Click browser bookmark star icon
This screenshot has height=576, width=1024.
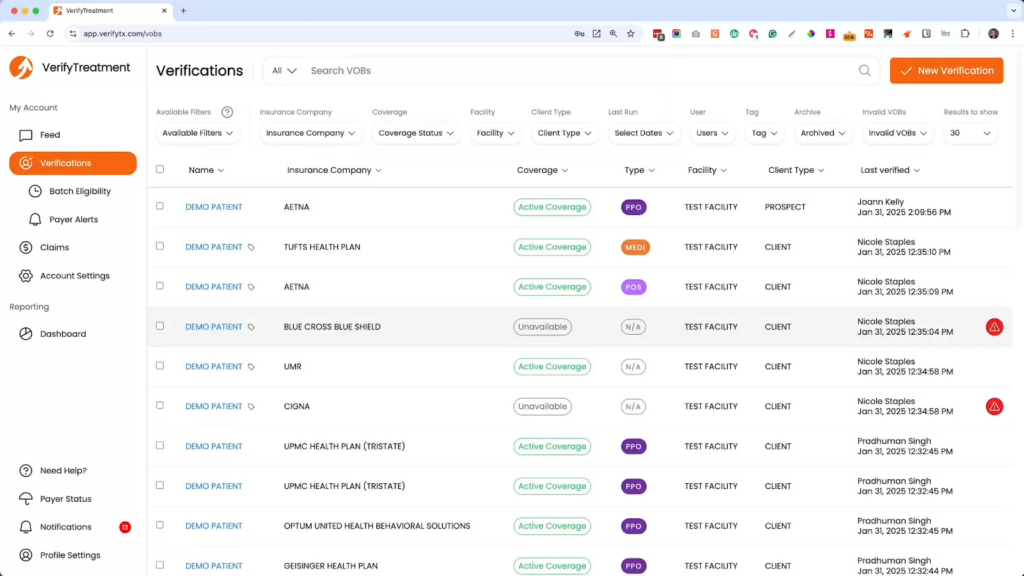630,33
